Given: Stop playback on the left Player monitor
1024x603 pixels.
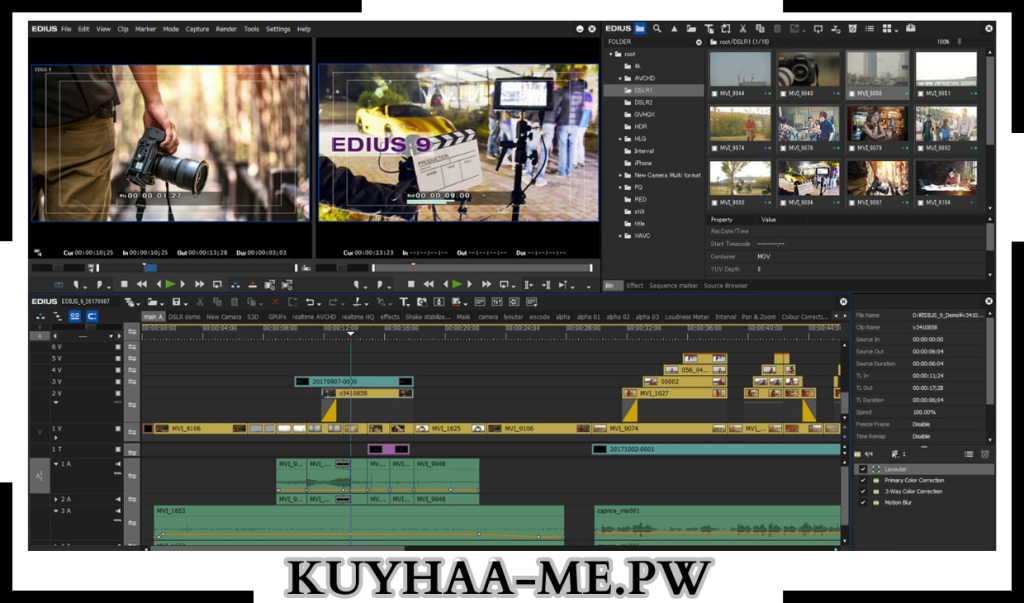Looking at the screenshot, I should pos(124,284).
